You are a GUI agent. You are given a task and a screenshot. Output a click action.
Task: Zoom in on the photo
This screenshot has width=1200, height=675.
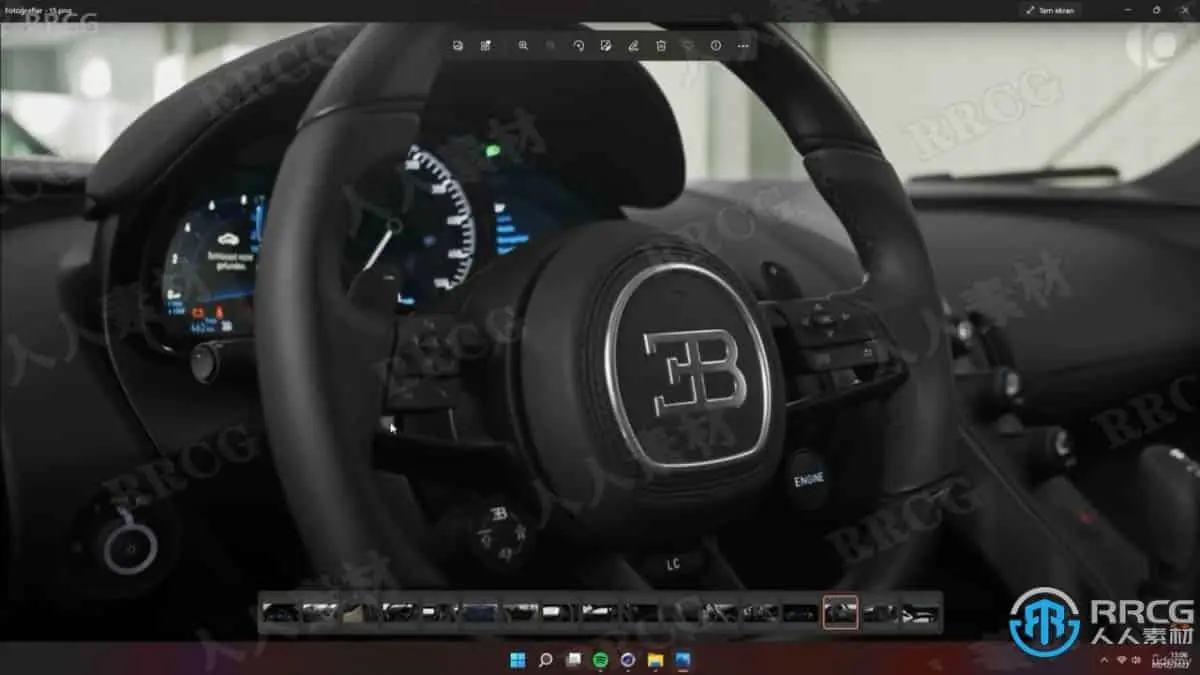point(523,46)
